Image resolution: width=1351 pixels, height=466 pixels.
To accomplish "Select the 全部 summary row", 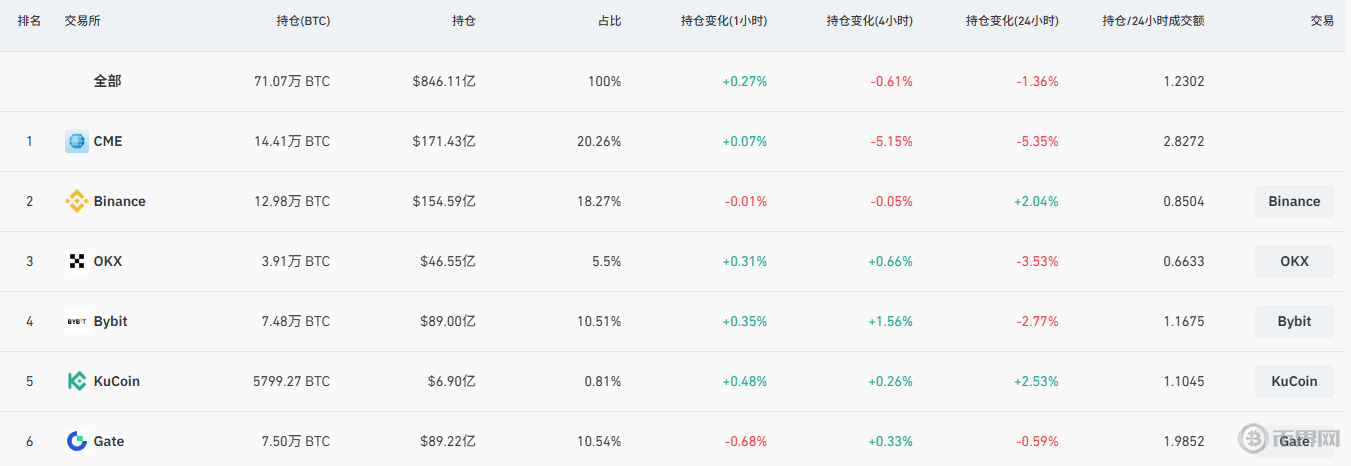I will point(107,82).
